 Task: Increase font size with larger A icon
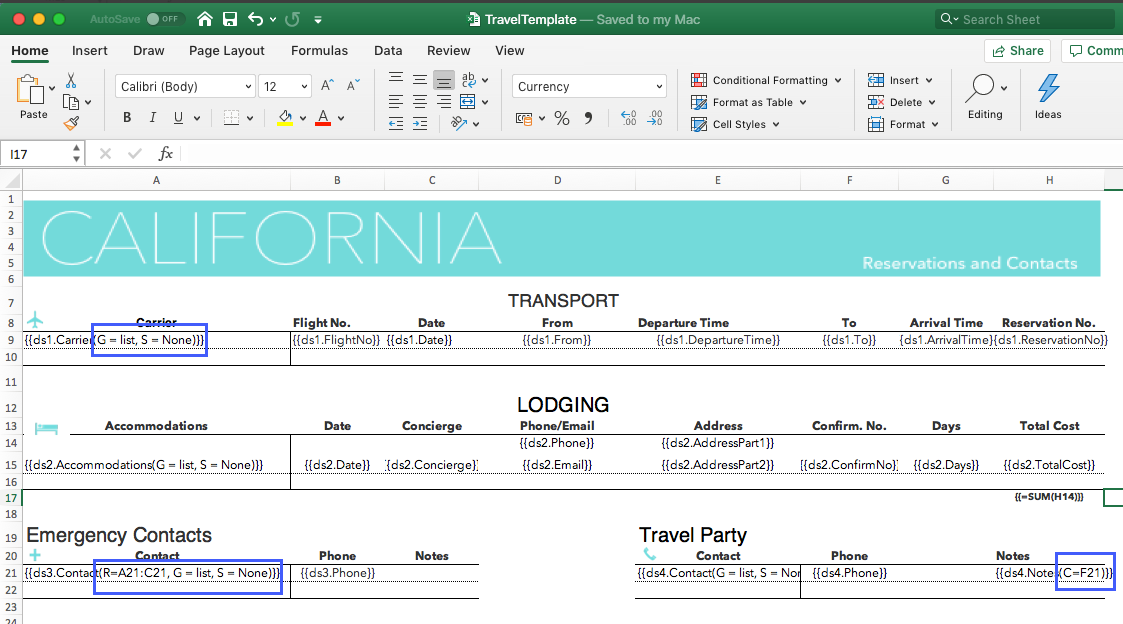point(327,86)
